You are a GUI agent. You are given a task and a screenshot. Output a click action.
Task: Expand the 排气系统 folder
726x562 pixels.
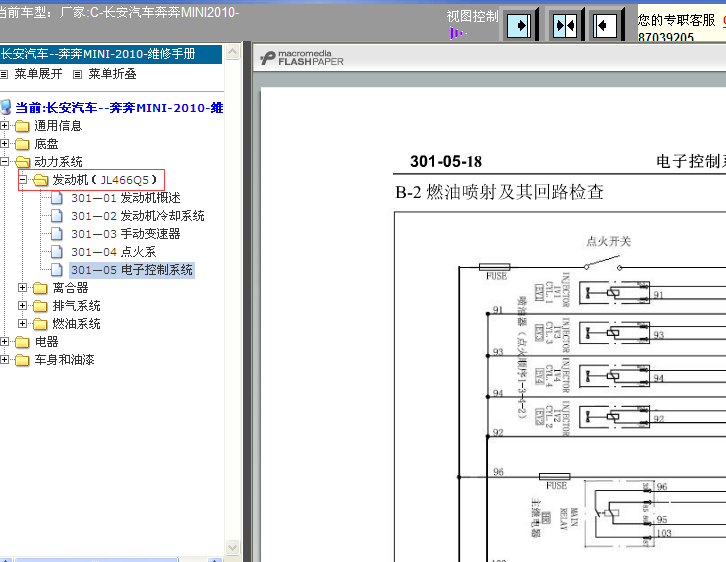click(x=22, y=306)
